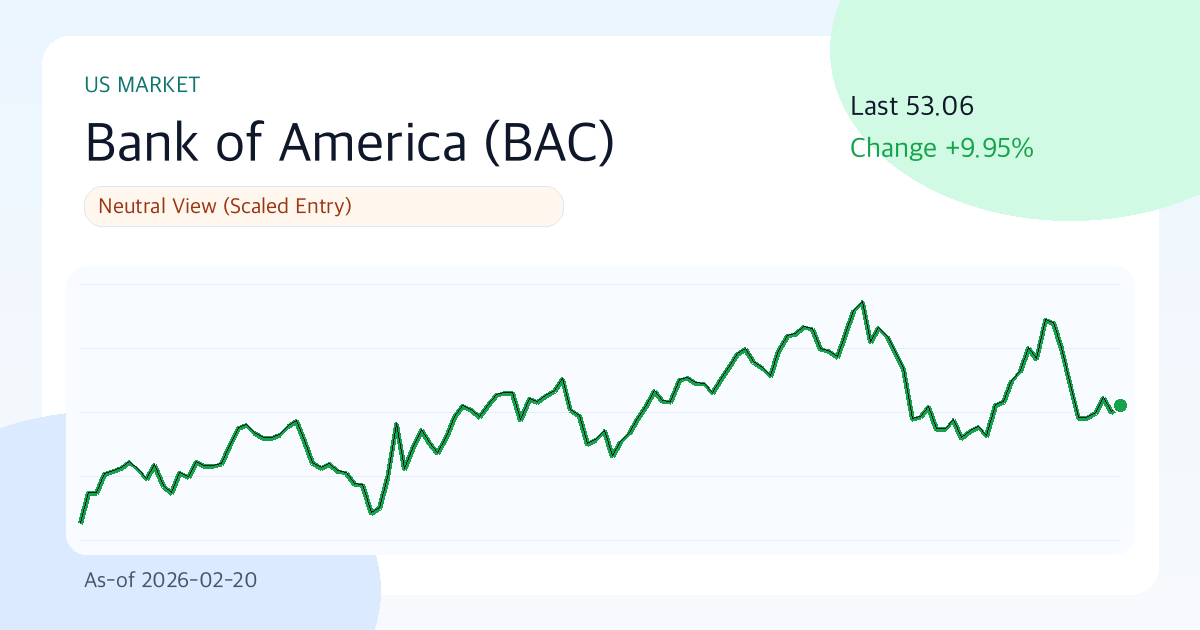Click the word "America" in the heading
Screen dimensions: 1200x630
373,143
